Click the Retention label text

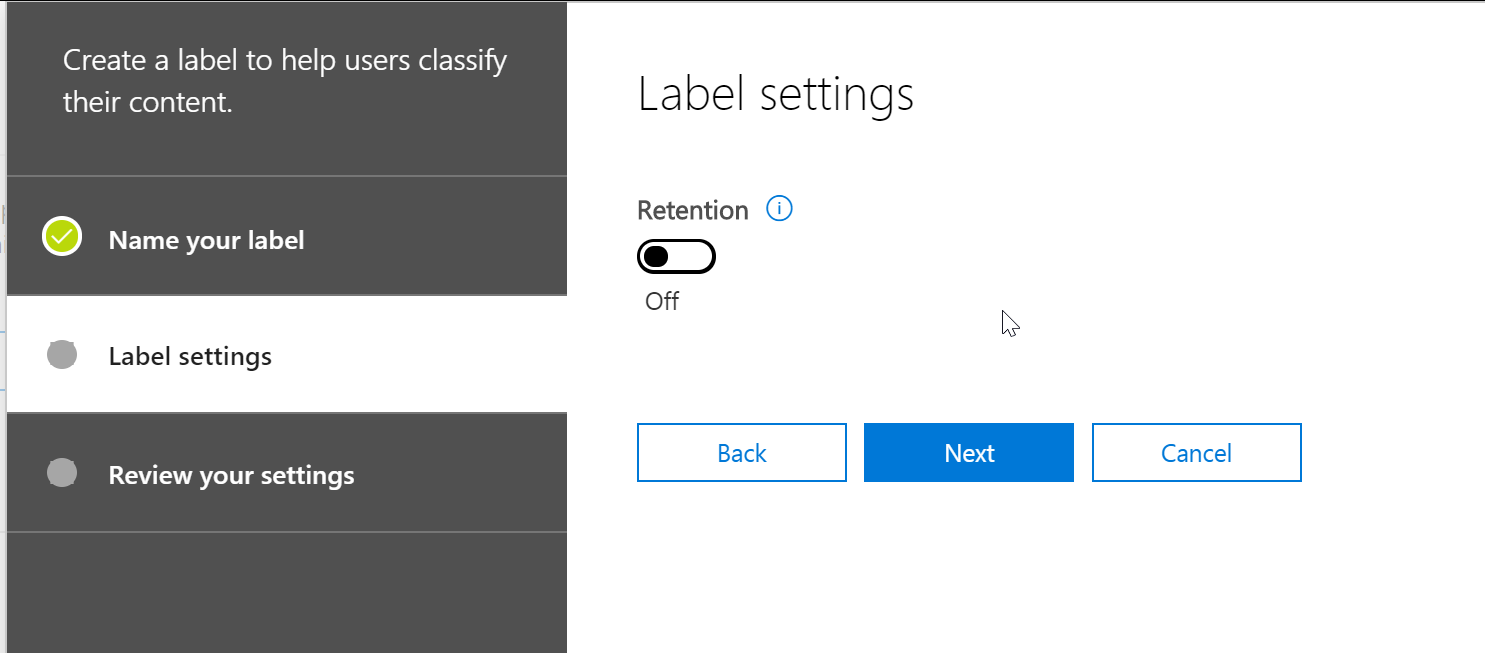tap(692, 210)
